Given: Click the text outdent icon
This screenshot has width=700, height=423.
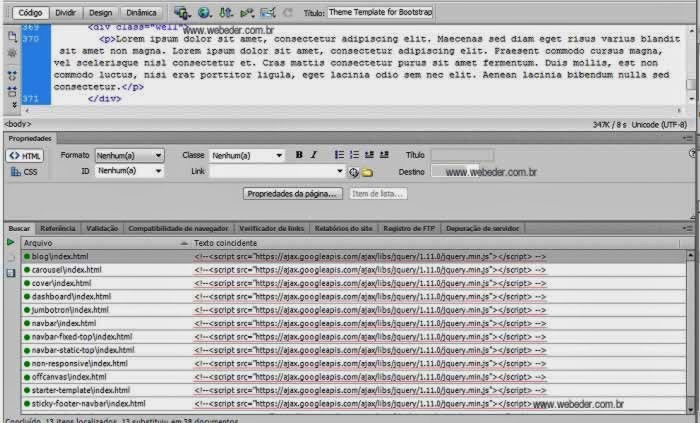Looking at the screenshot, I should [x=369, y=155].
